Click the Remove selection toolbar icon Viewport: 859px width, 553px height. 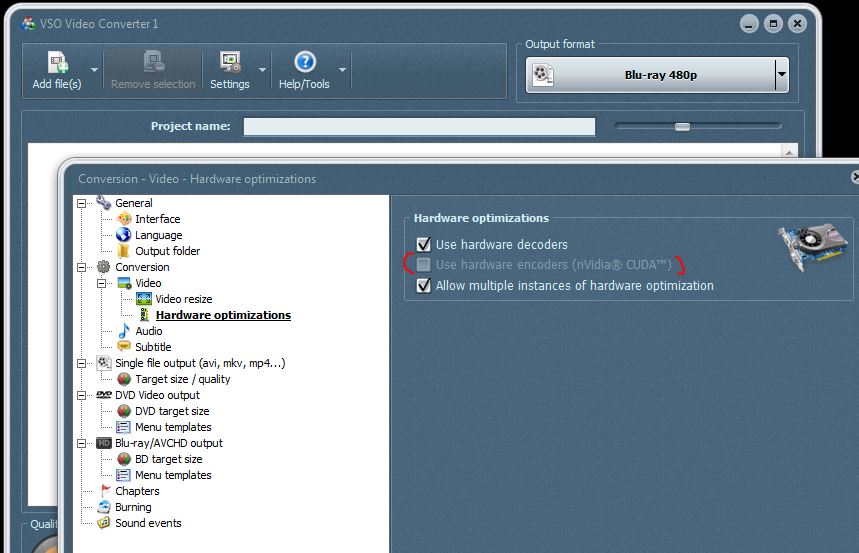tap(153, 62)
